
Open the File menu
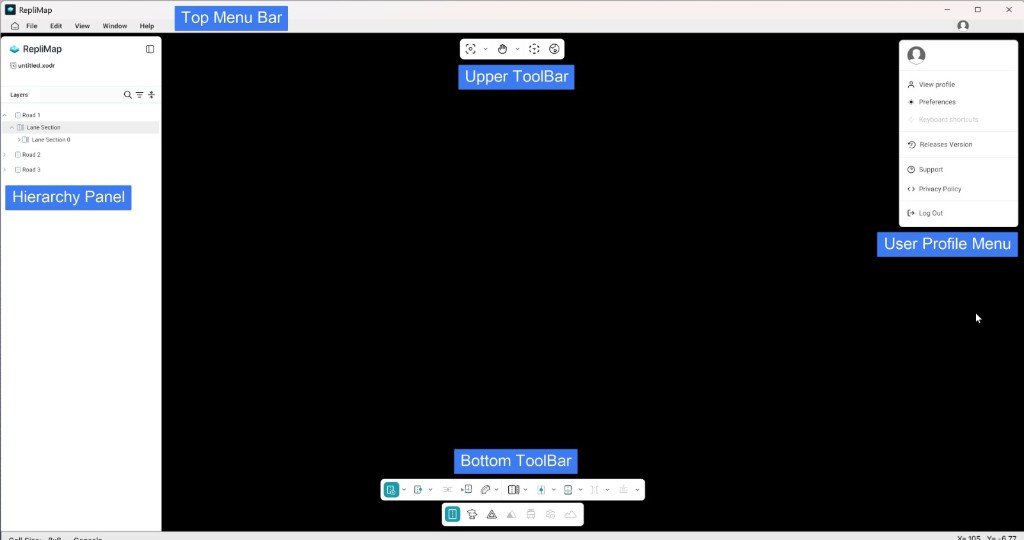(31, 26)
